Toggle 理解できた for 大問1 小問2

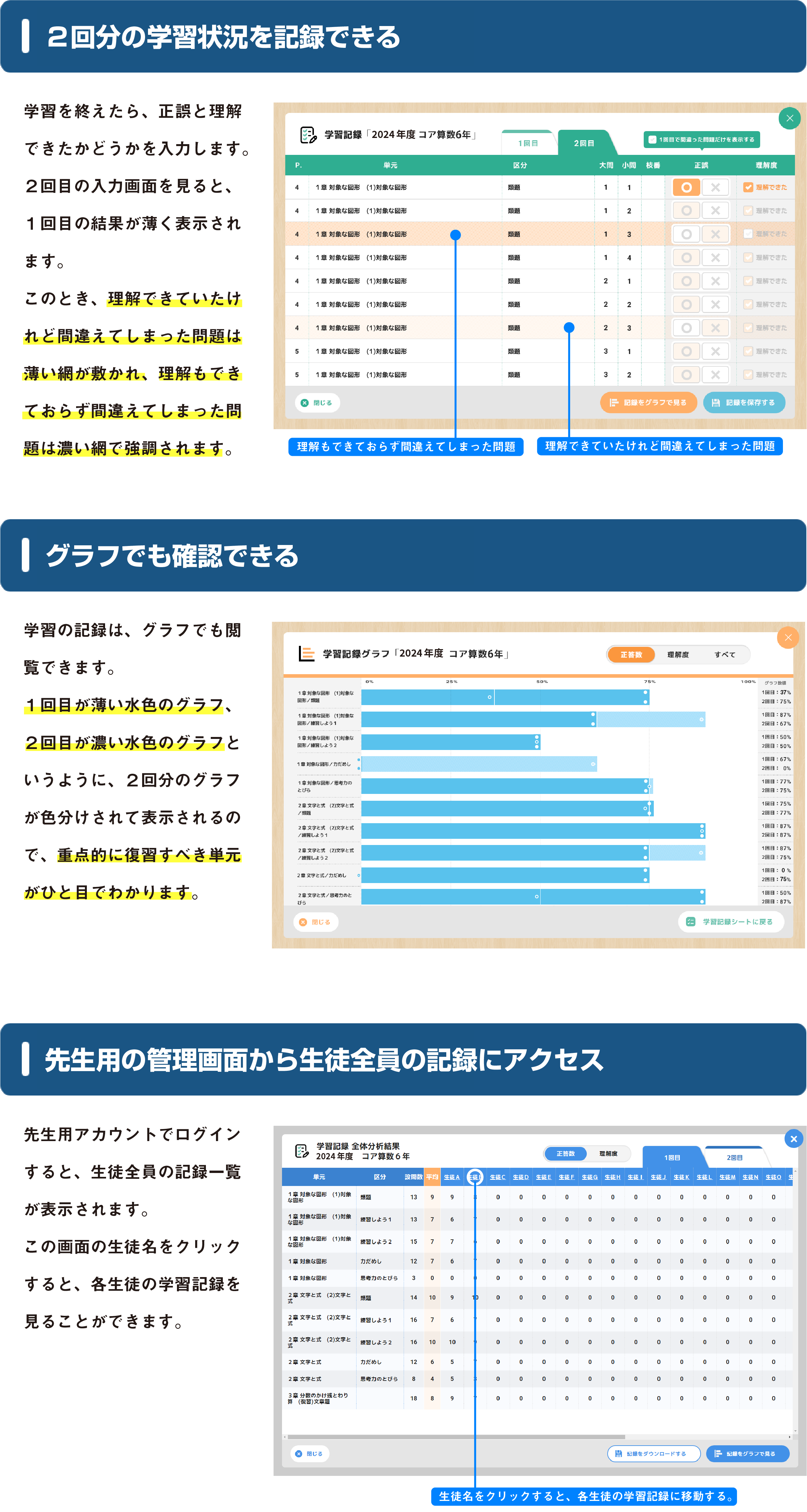748,211
